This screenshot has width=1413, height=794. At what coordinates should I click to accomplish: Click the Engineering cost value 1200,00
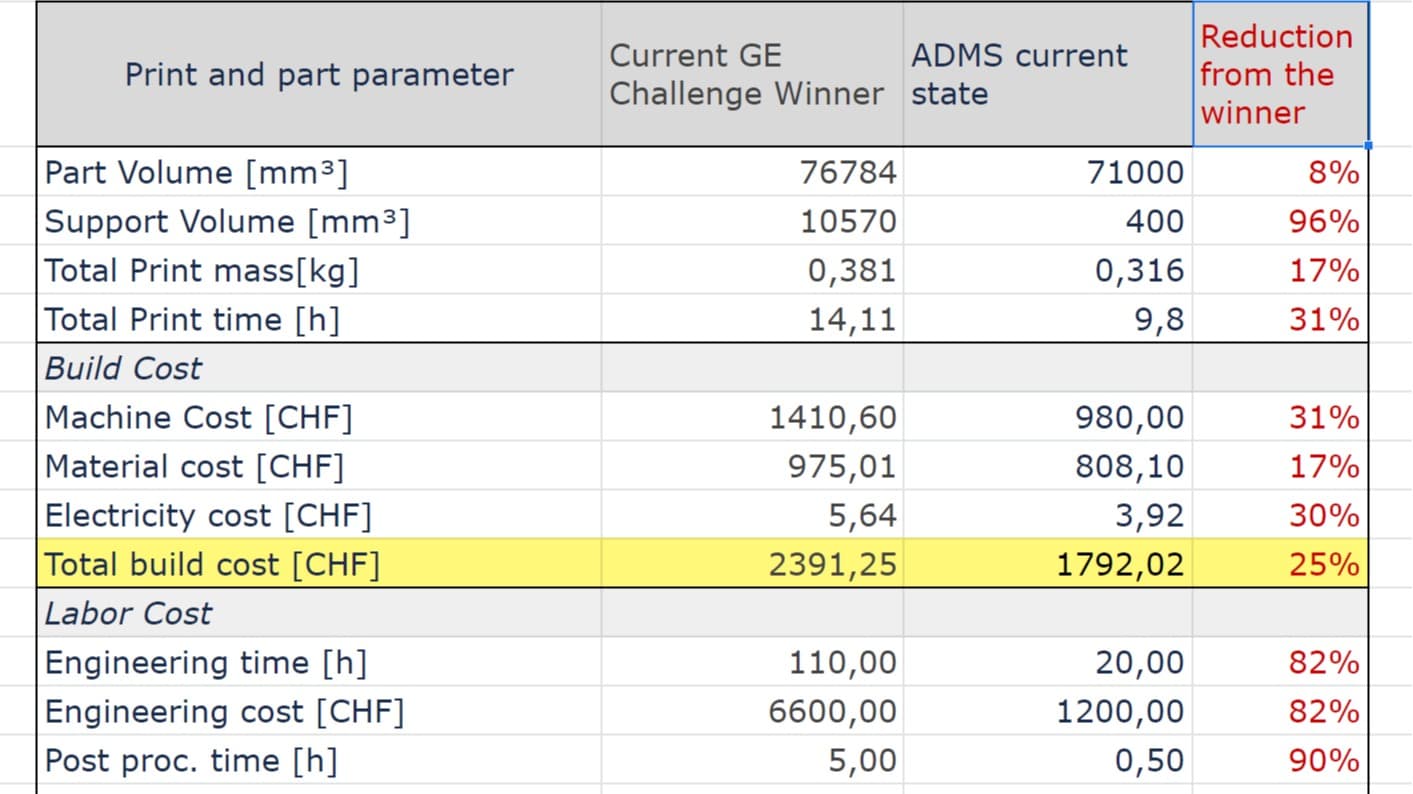pos(1120,711)
